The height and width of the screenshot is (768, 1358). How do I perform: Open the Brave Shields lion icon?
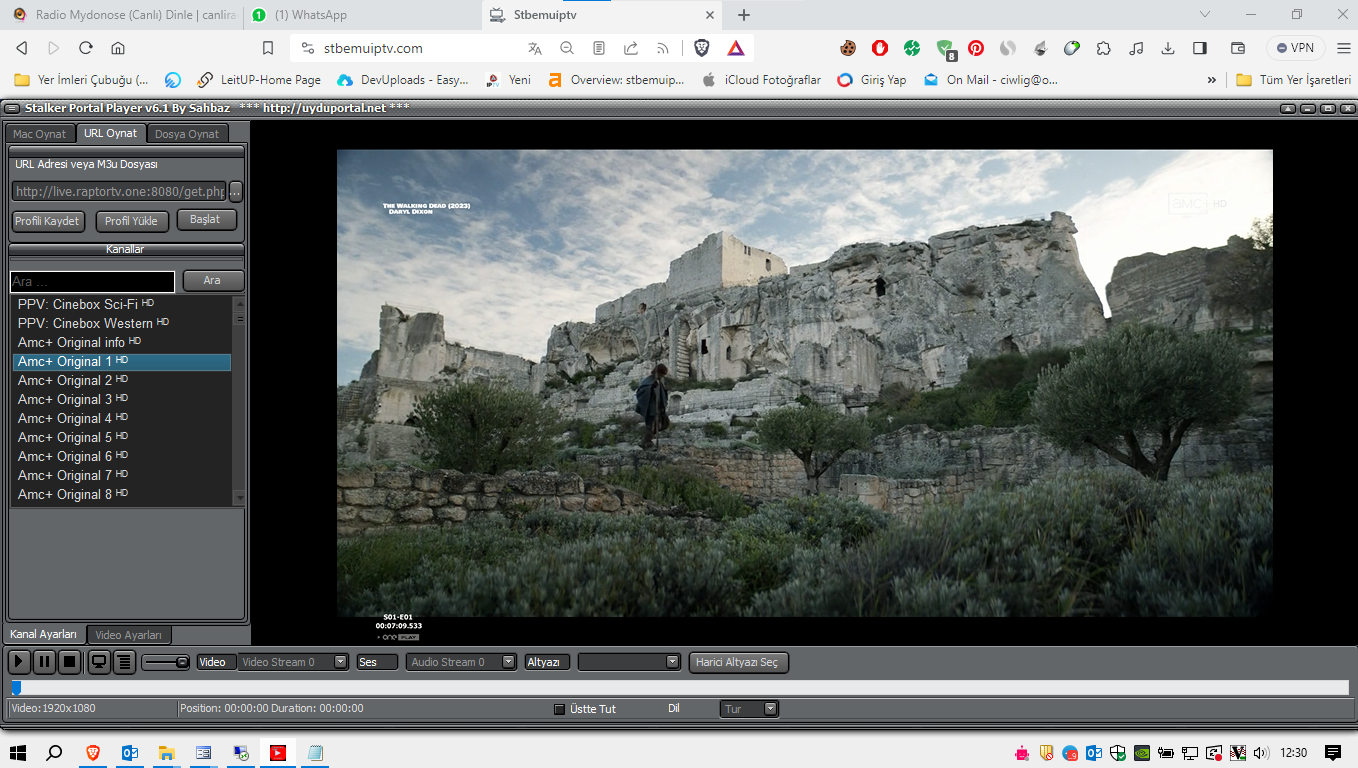[x=702, y=48]
